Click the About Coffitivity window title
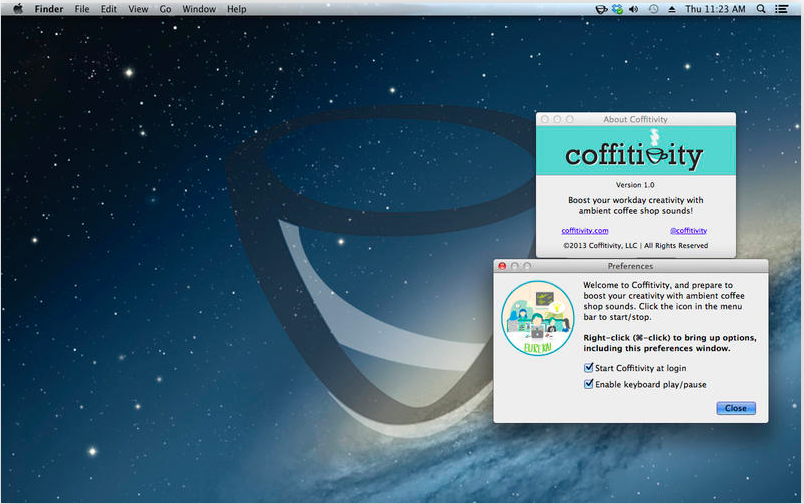 click(635, 119)
